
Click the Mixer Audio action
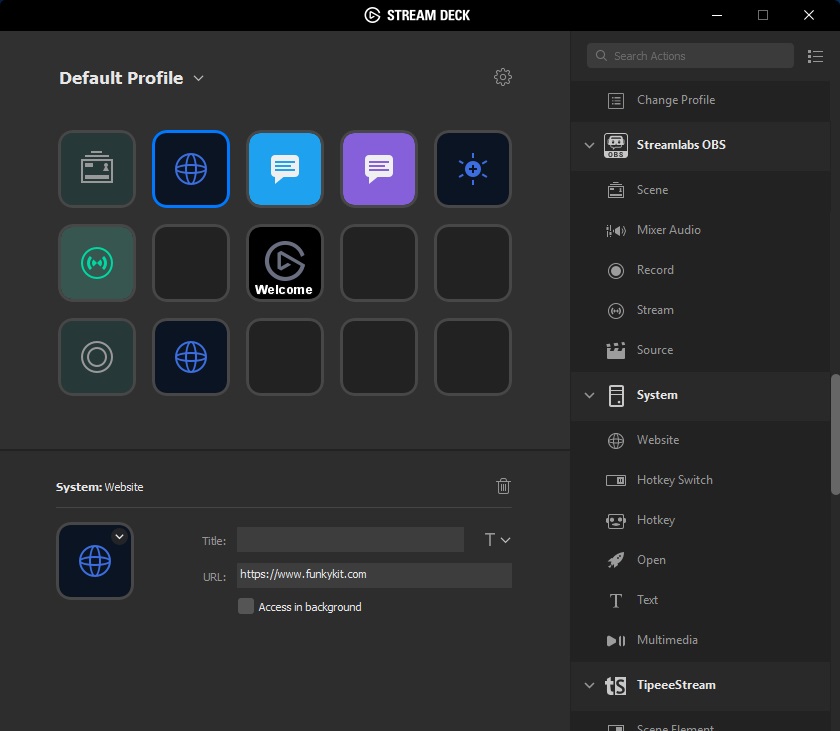(668, 230)
